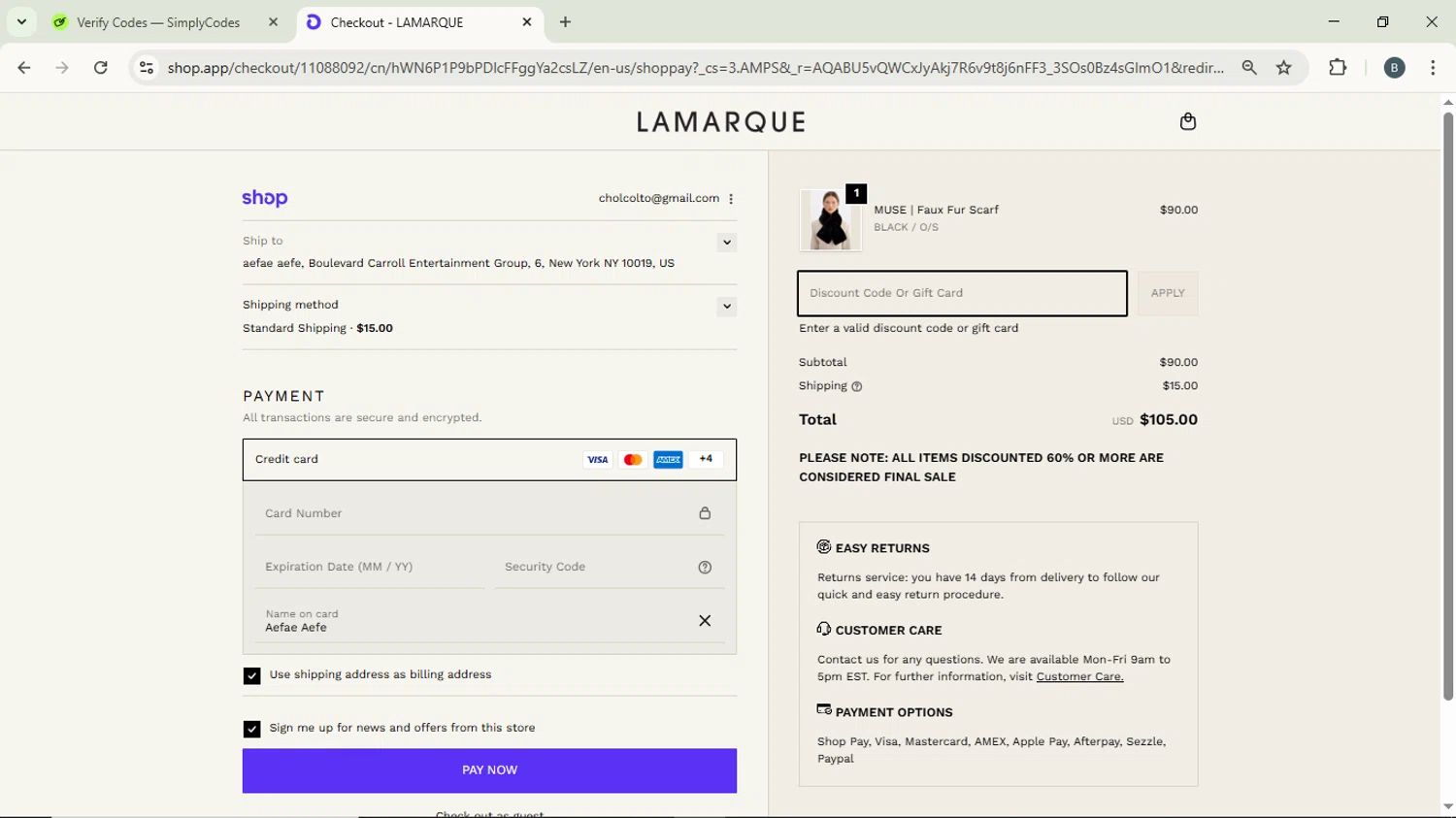Close the Verify Codes — SimplyCodes tab
Screen dimensions: 1456x818
click(273, 22)
